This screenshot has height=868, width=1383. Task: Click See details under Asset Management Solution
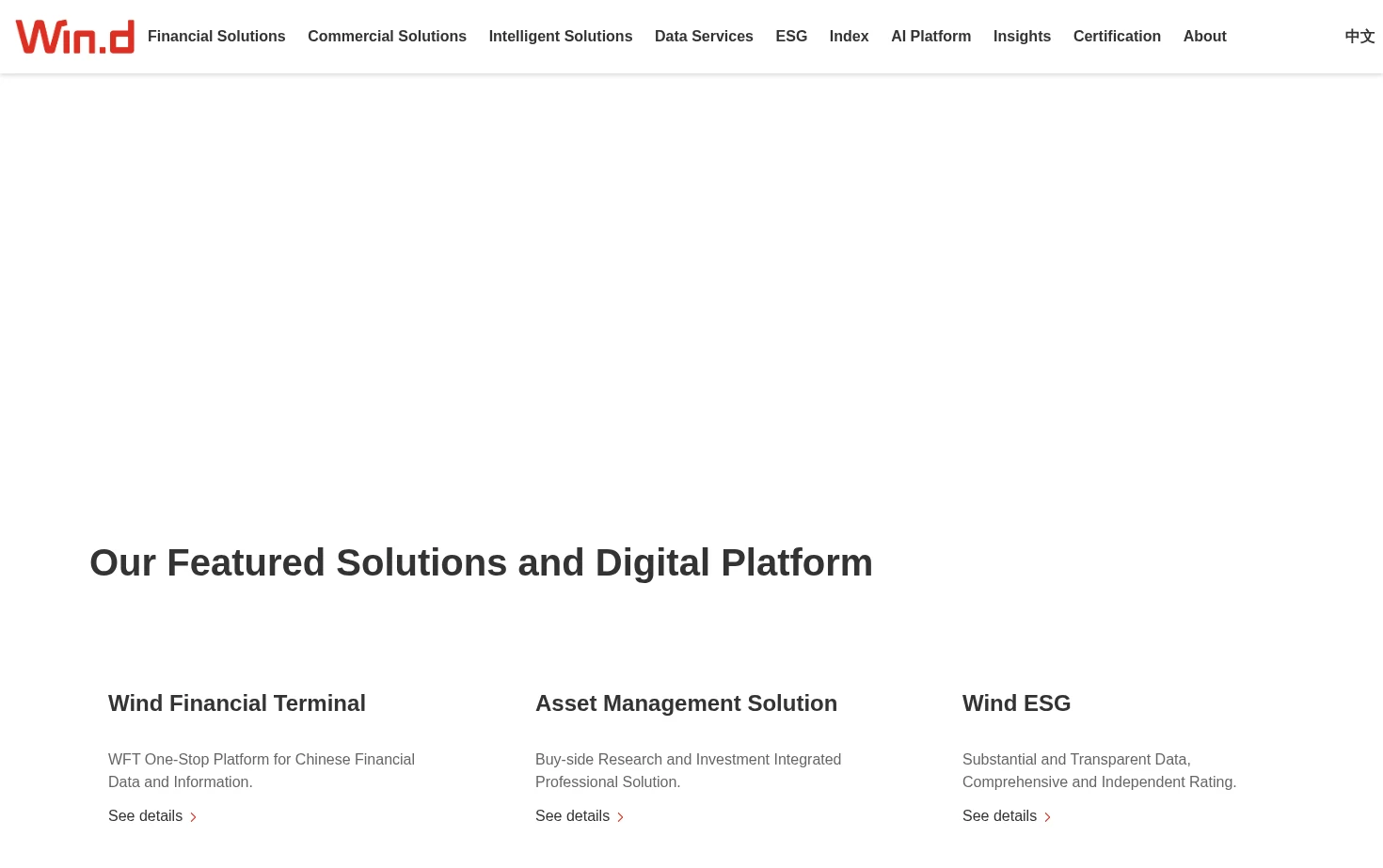(x=572, y=816)
